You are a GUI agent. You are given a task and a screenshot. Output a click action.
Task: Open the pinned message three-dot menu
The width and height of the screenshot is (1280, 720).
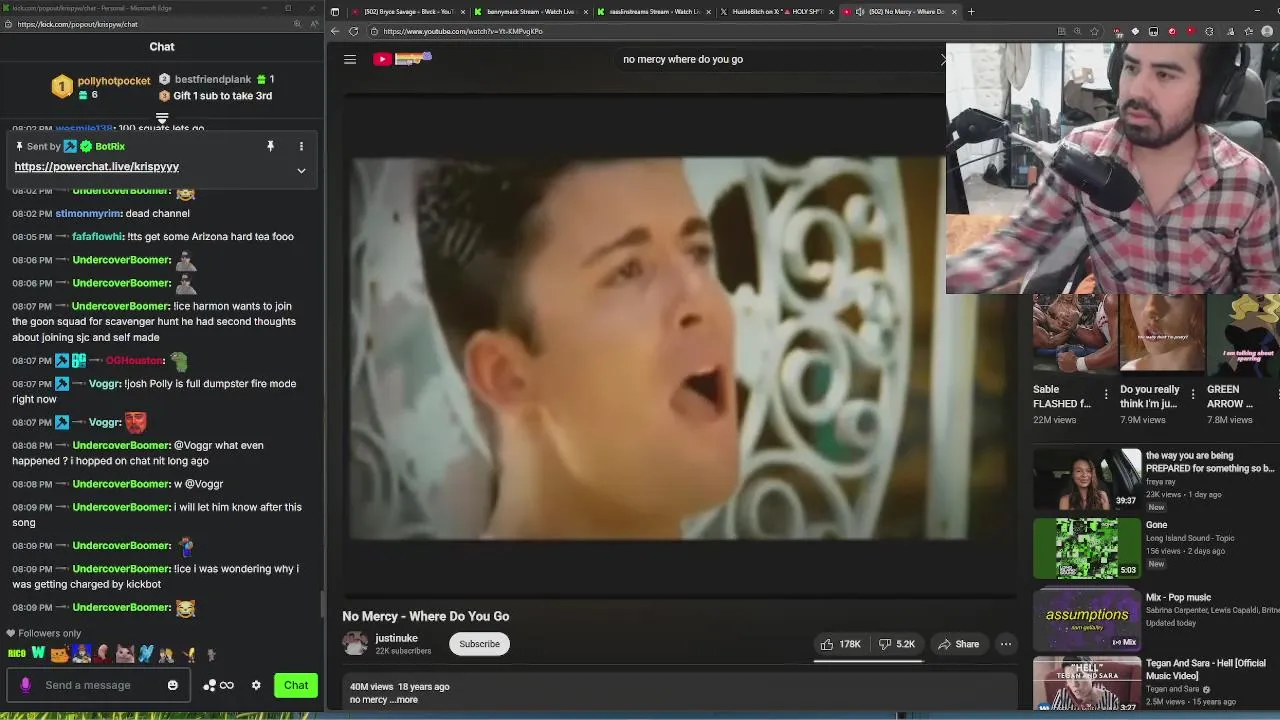[x=301, y=146]
